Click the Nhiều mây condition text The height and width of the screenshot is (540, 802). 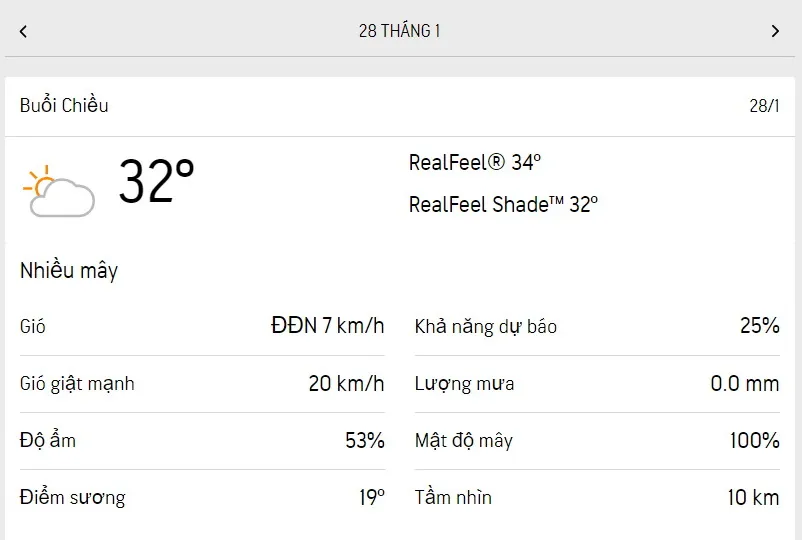pyautogui.click(x=69, y=270)
